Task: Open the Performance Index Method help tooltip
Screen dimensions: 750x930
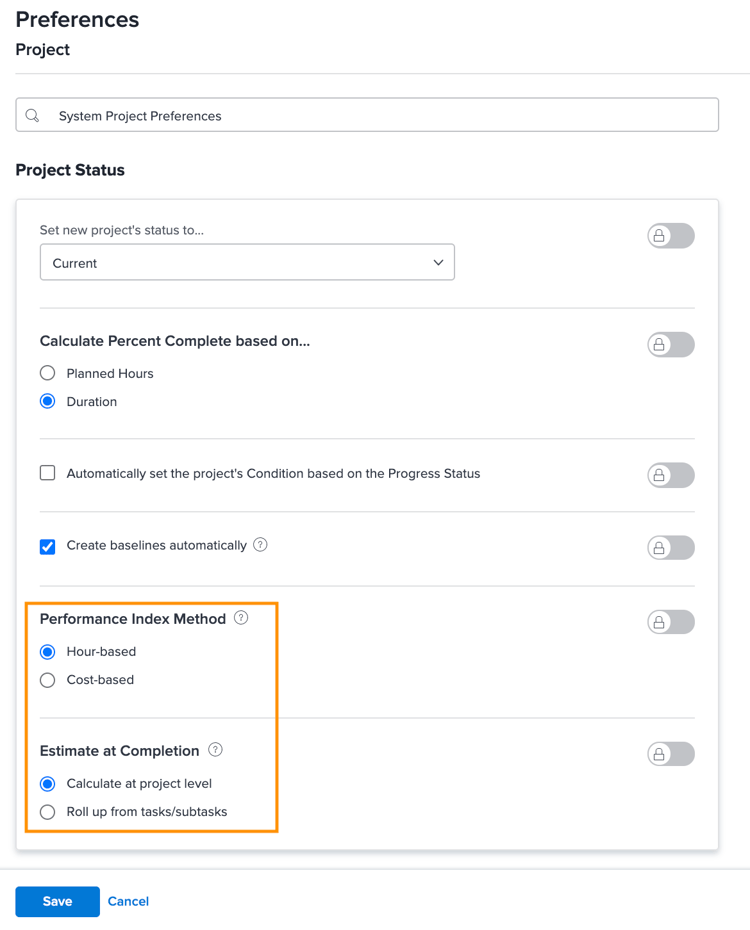Action: [240, 618]
